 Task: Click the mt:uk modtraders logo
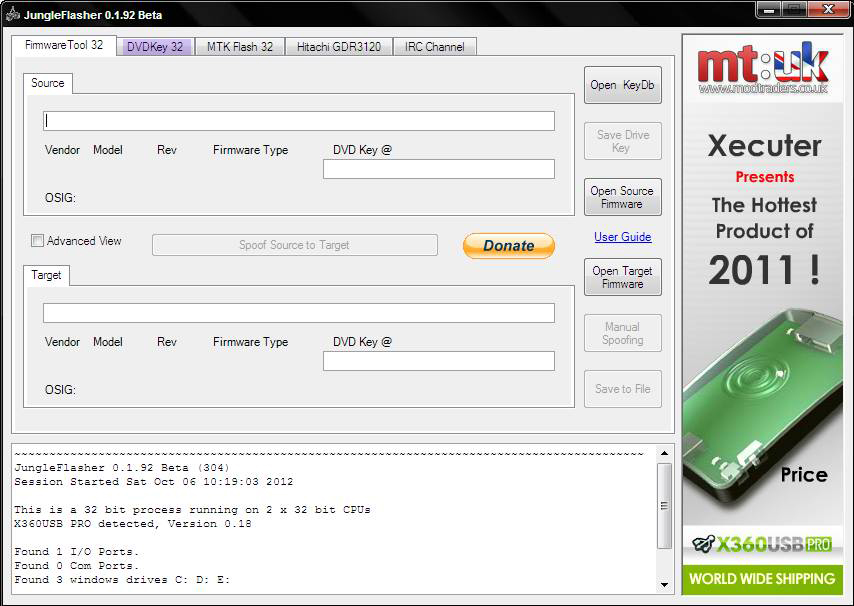click(762, 68)
